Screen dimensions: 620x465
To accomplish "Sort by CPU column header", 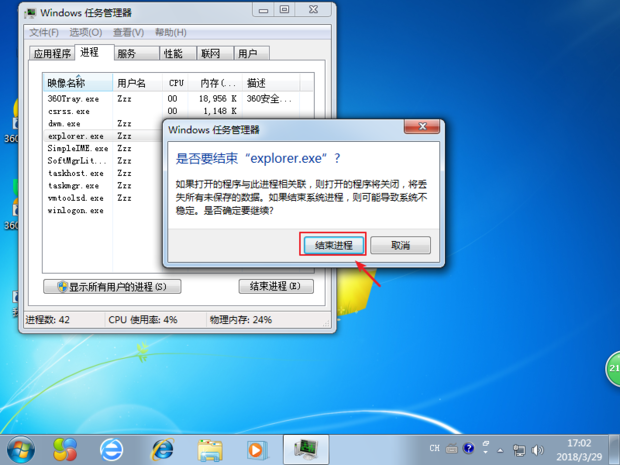I will (176, 83).
